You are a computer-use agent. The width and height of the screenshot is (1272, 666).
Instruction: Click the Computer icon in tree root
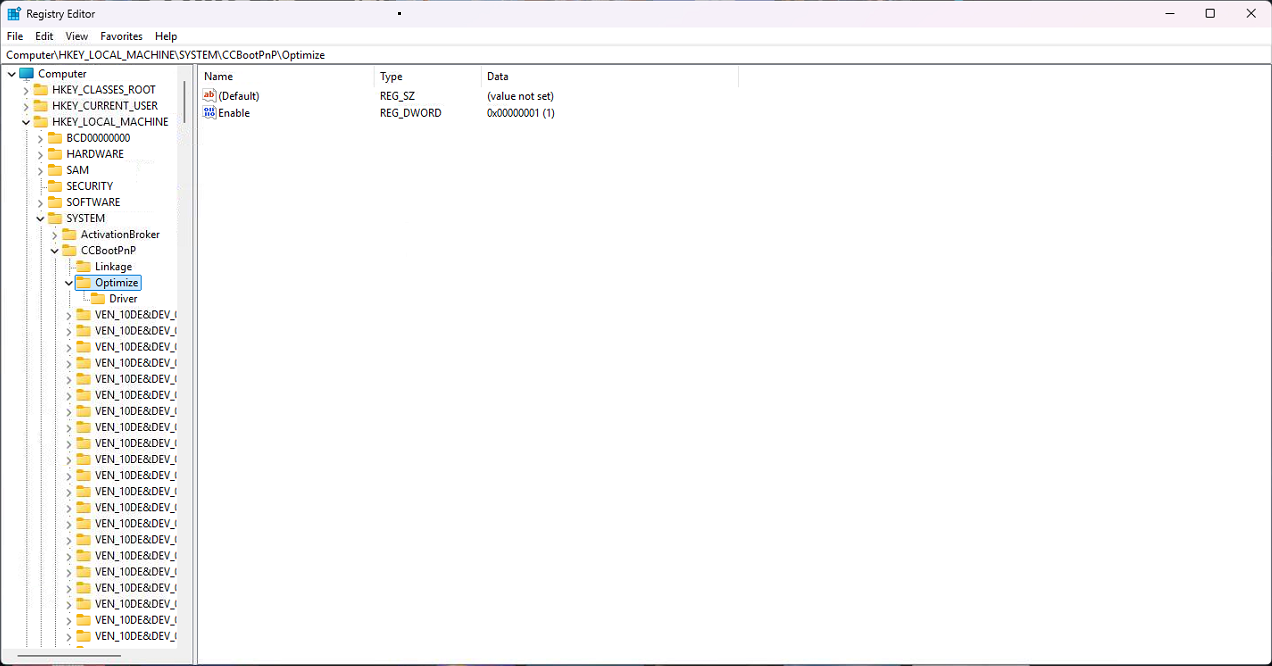click(x=26, y=74)
